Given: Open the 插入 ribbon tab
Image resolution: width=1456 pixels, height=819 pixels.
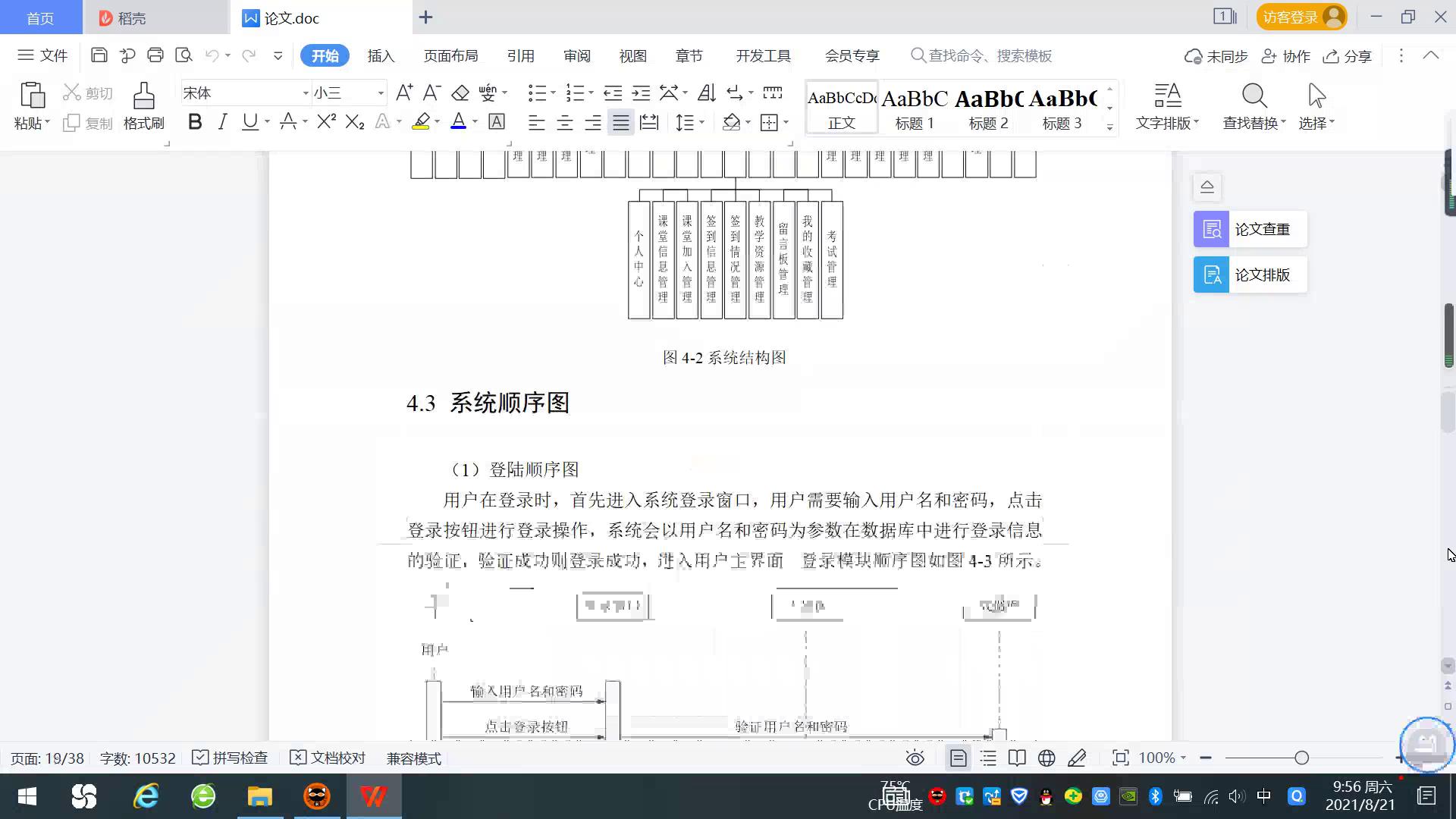Looking at the screenshot, I should (381, 56).
